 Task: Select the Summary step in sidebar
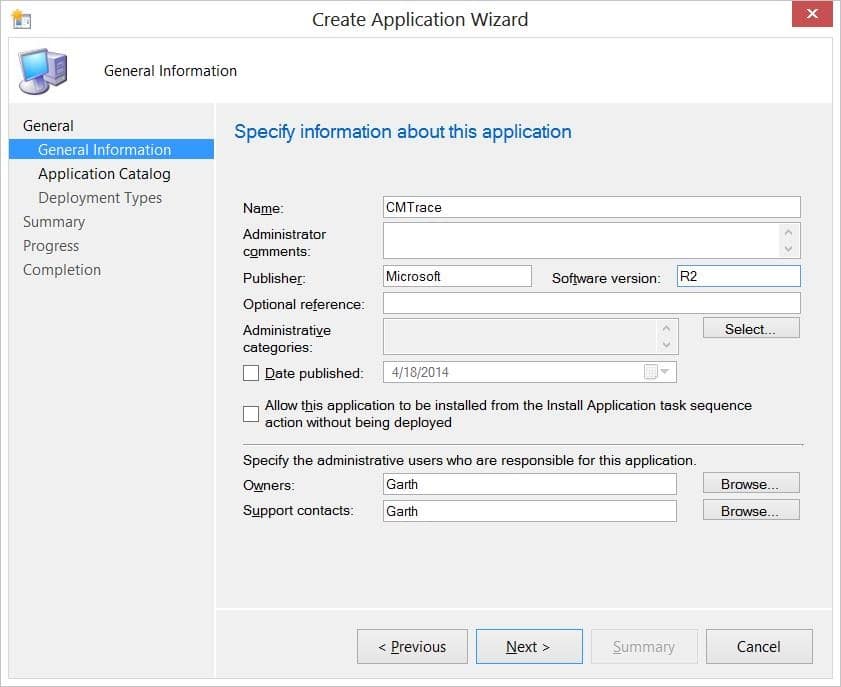54,221
